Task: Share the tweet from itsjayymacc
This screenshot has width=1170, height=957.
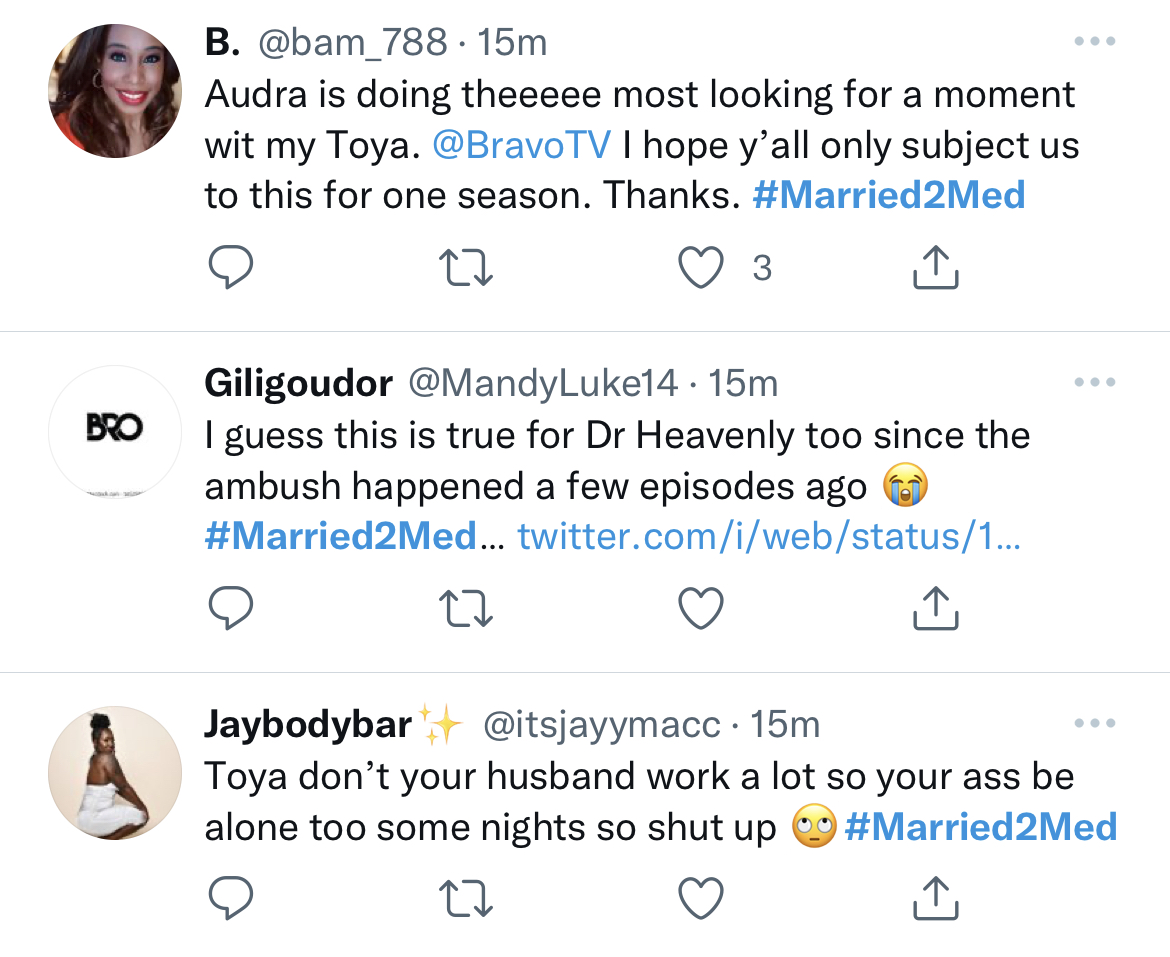Action: [936, 897]
